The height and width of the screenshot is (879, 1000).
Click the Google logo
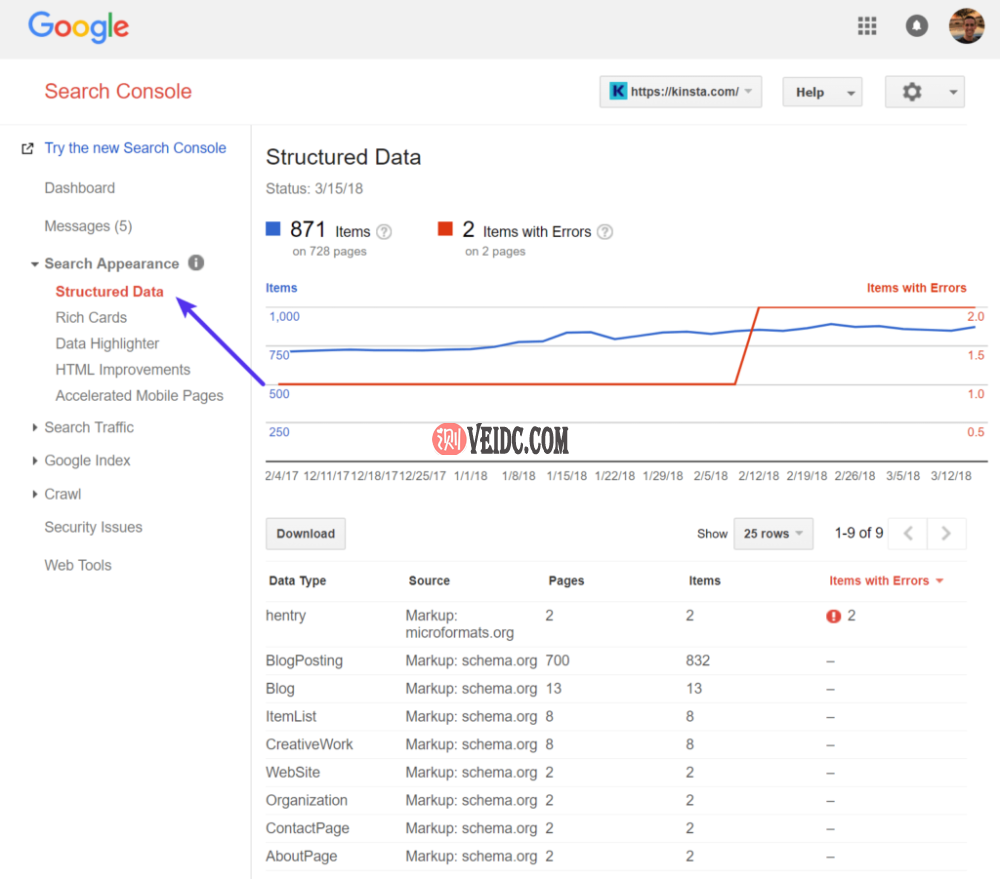coord(78,27)
